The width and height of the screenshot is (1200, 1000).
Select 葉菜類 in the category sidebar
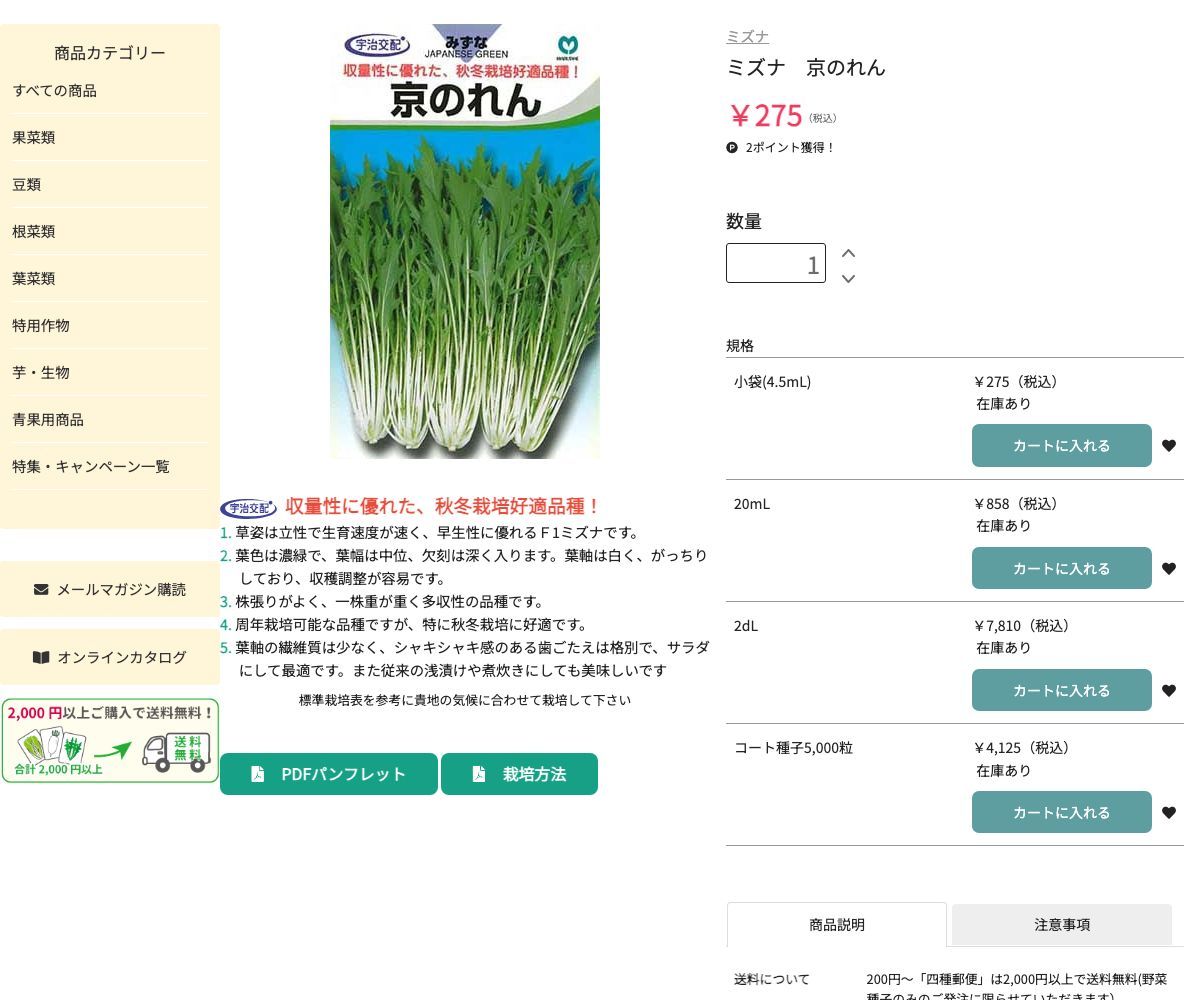(x=34, y=279)
